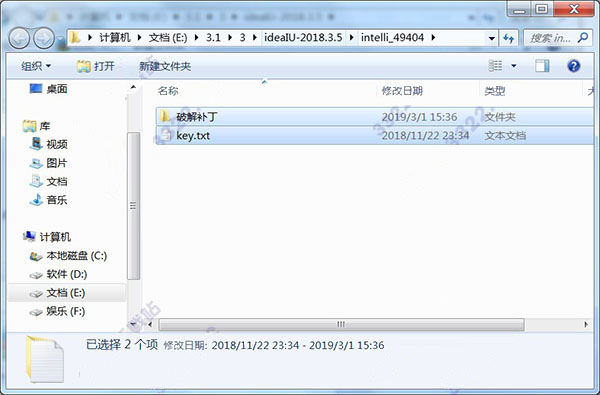Viewport: 600px width, 395px height.
Task: Click 文本文档 type cell
Action: click(x=505, y=135)
